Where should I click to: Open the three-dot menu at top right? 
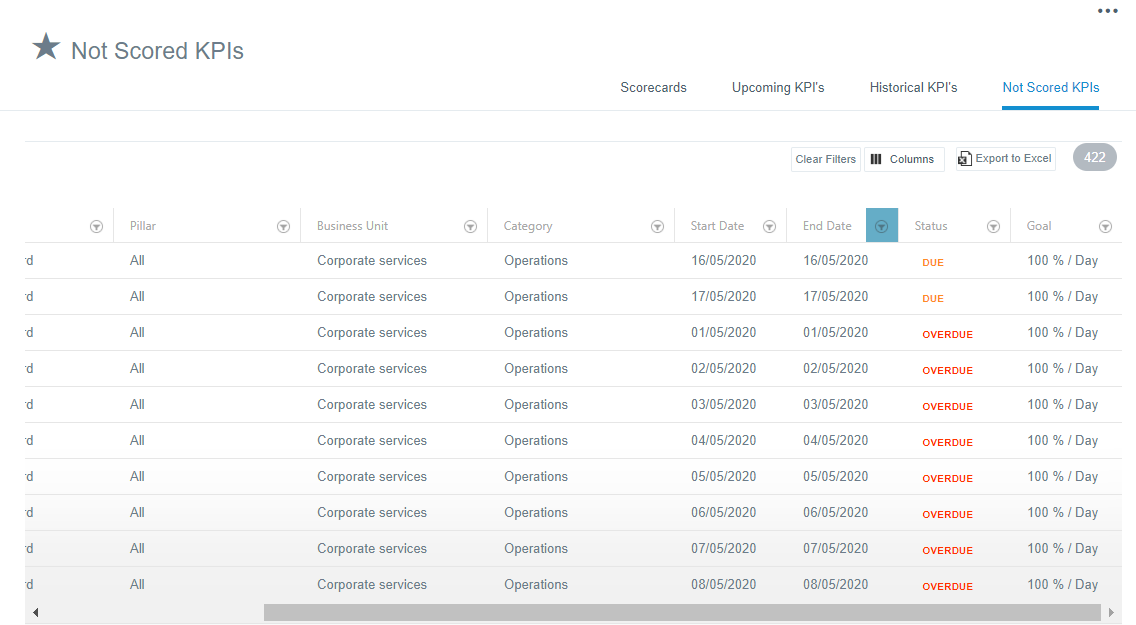(x=1108, y=11)
